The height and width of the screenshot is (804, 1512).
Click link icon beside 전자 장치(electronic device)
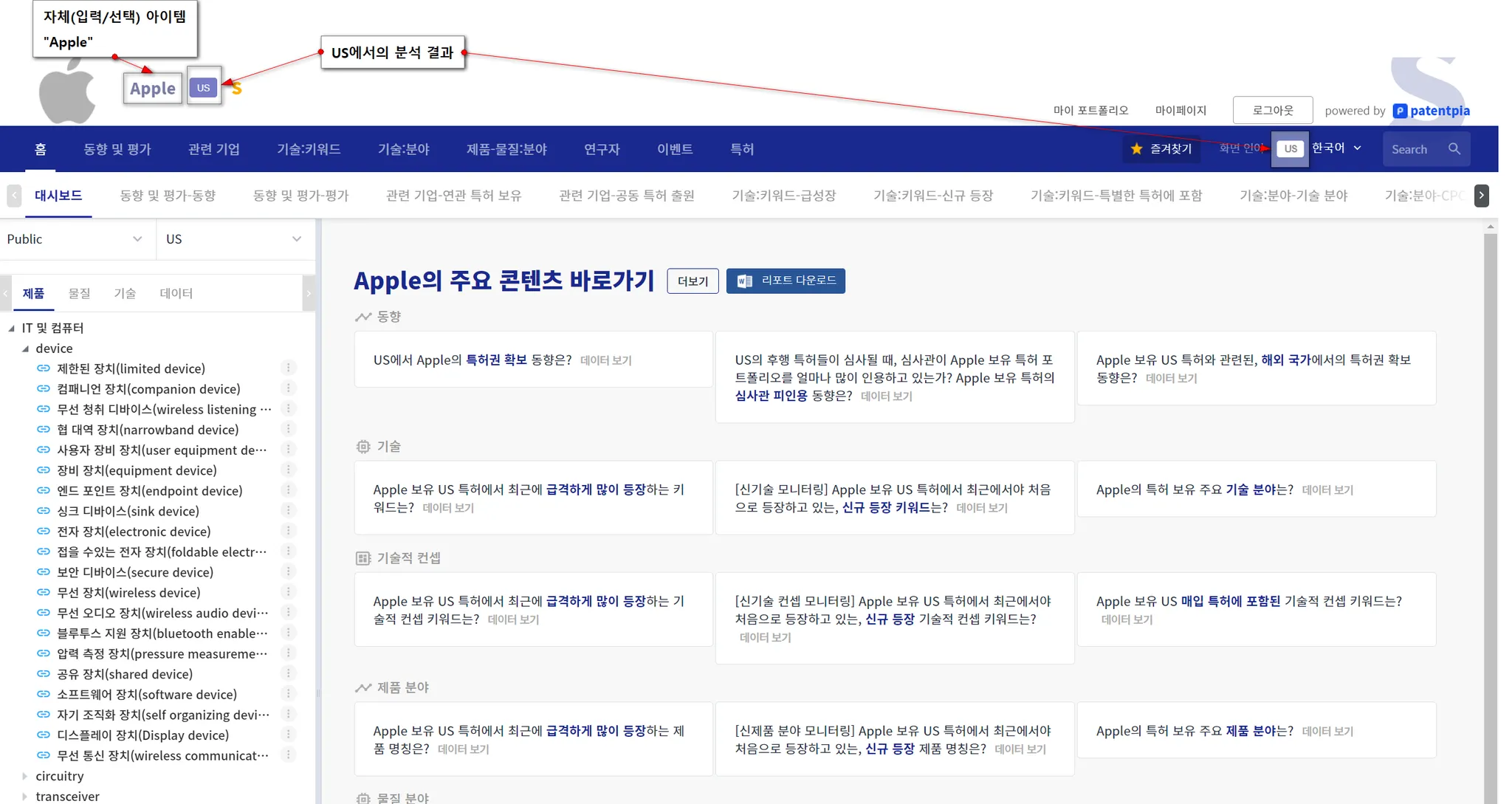[44, 532]
